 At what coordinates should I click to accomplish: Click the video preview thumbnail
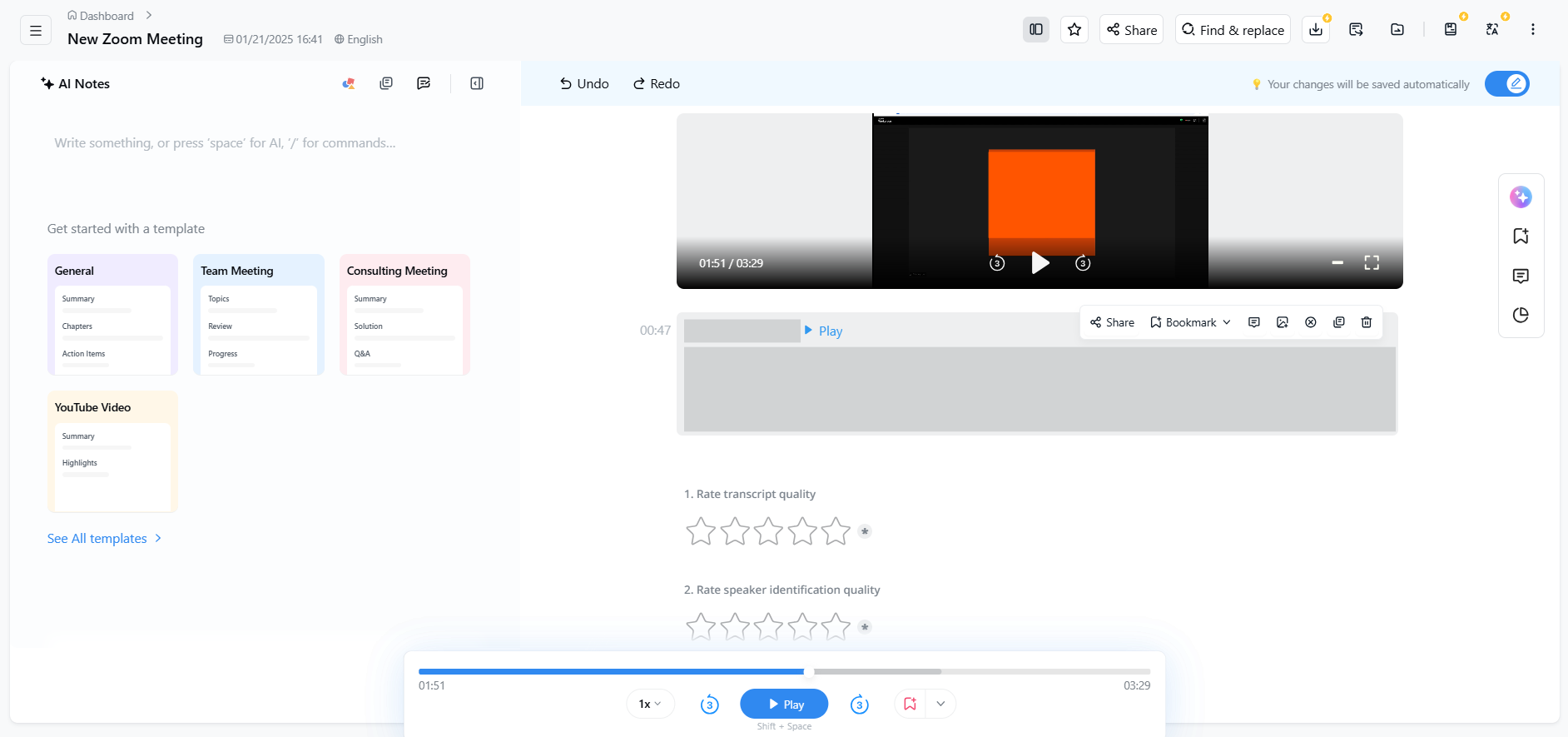[1040, 200]
